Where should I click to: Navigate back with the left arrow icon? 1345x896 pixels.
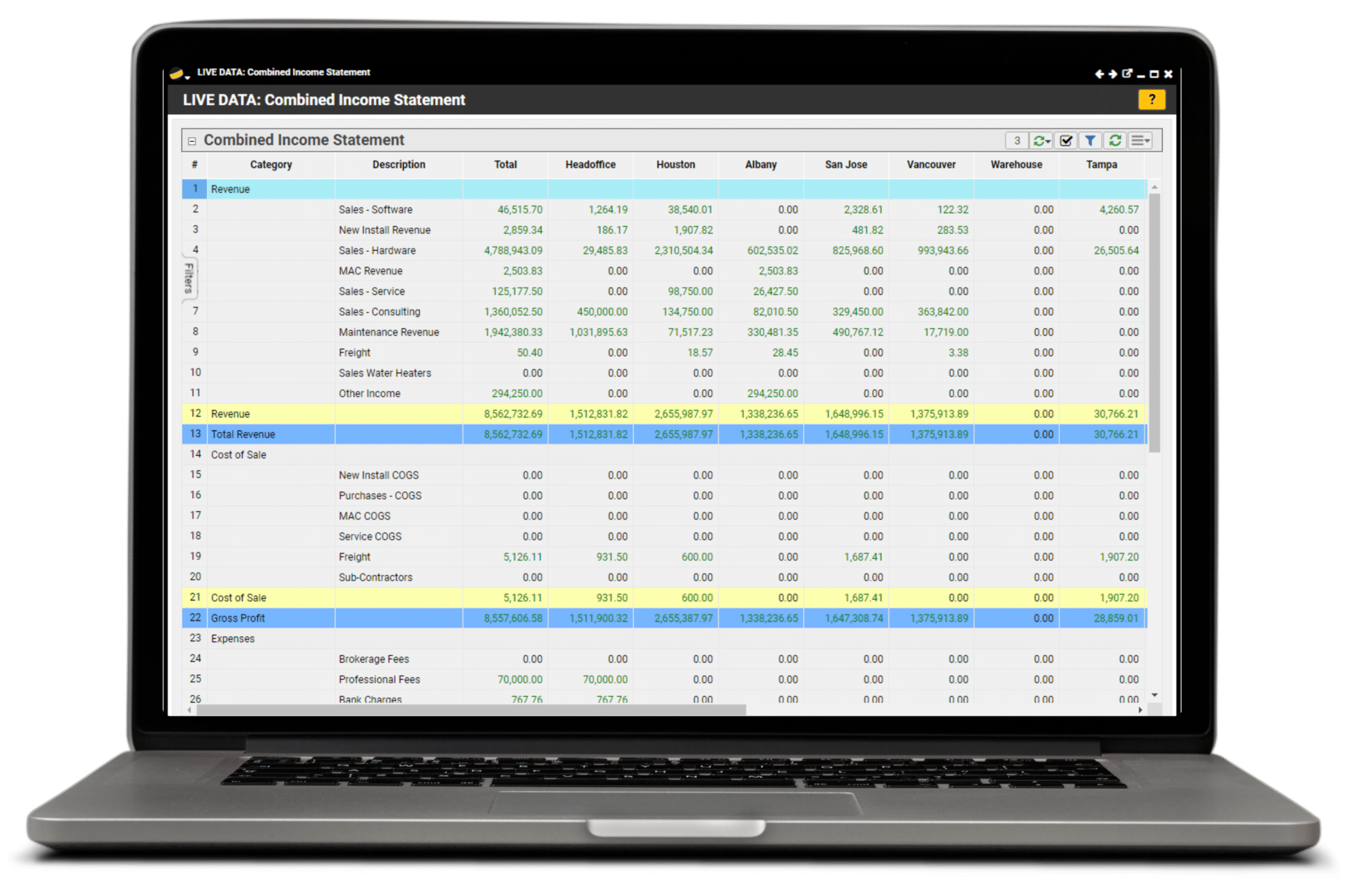click(x=1099, y=74)
